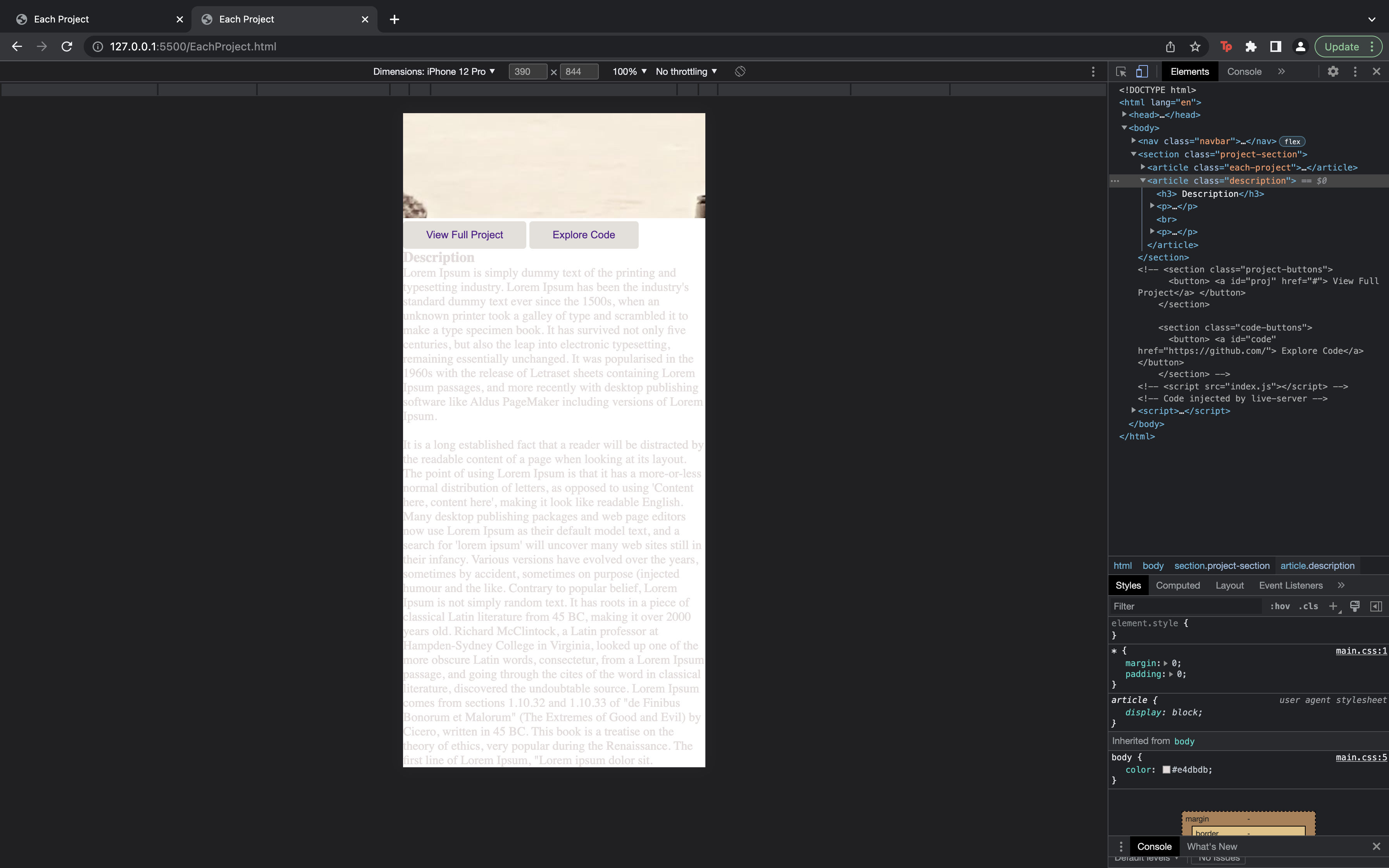Open the browser extensions puzzle icon

click(x=1251, y=46)
